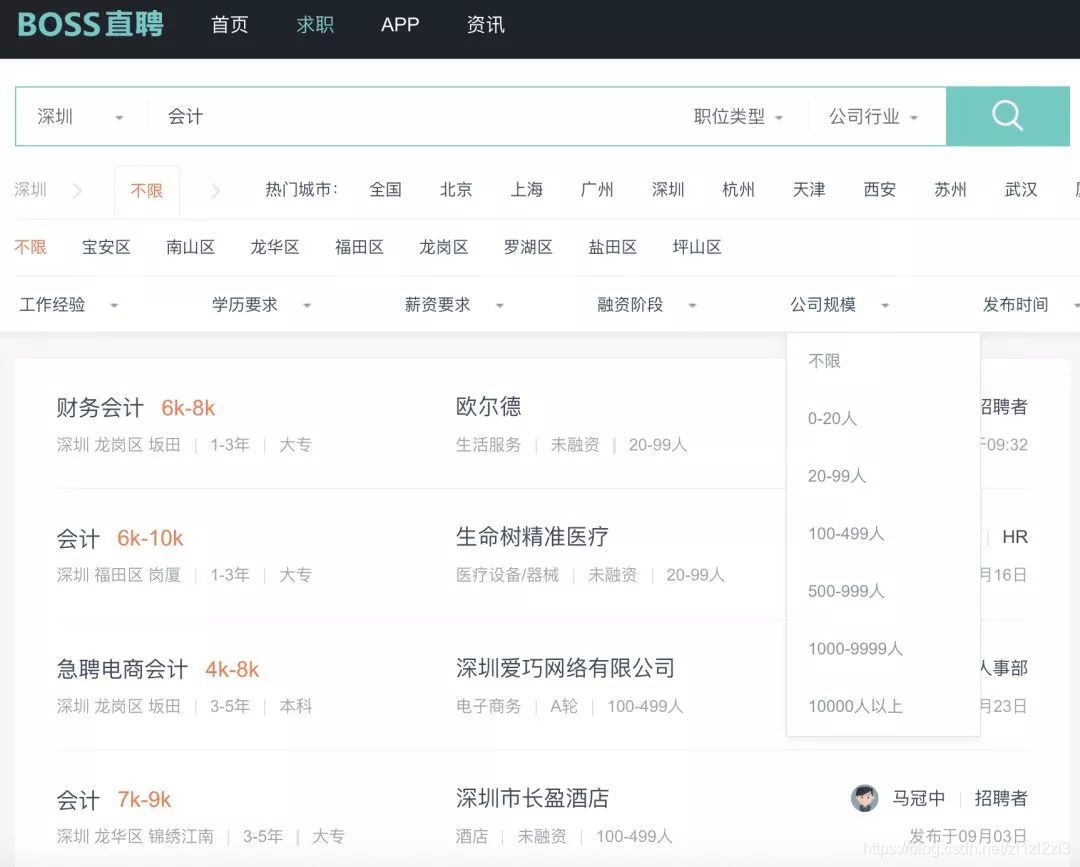Choose 全国 hot city
The height and width of the screenshot is (867, 1080).
(385, 189)
